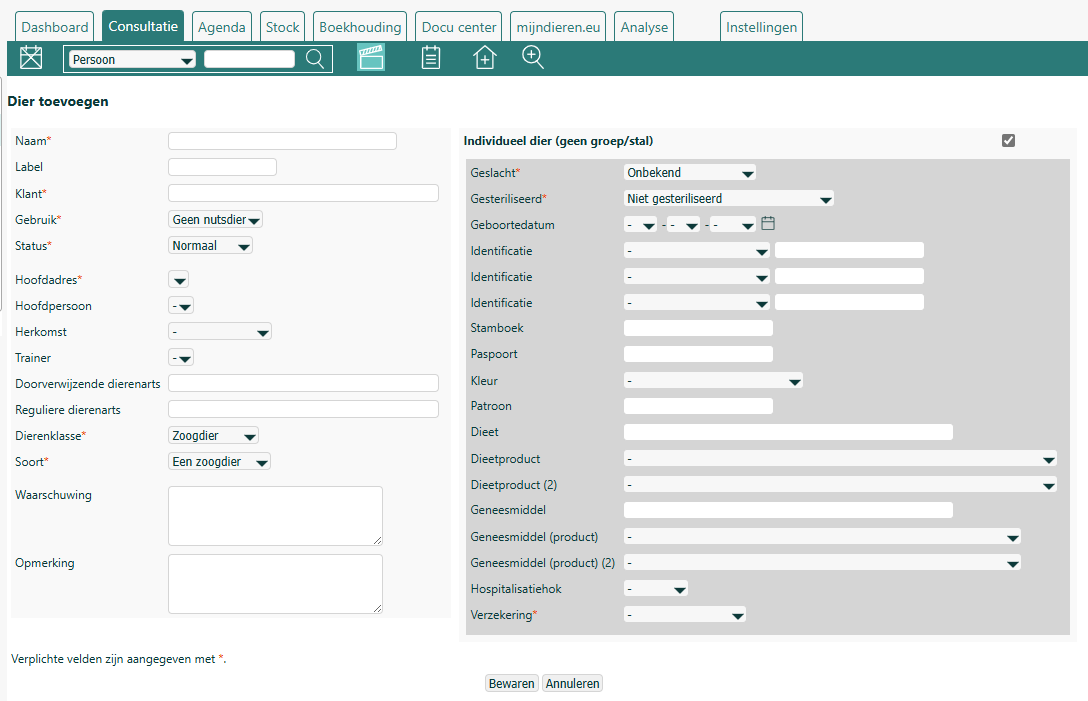Expand the Hoofdadres dropdown
This screenshot has width=1088, height=701.
tap(178, 280)
